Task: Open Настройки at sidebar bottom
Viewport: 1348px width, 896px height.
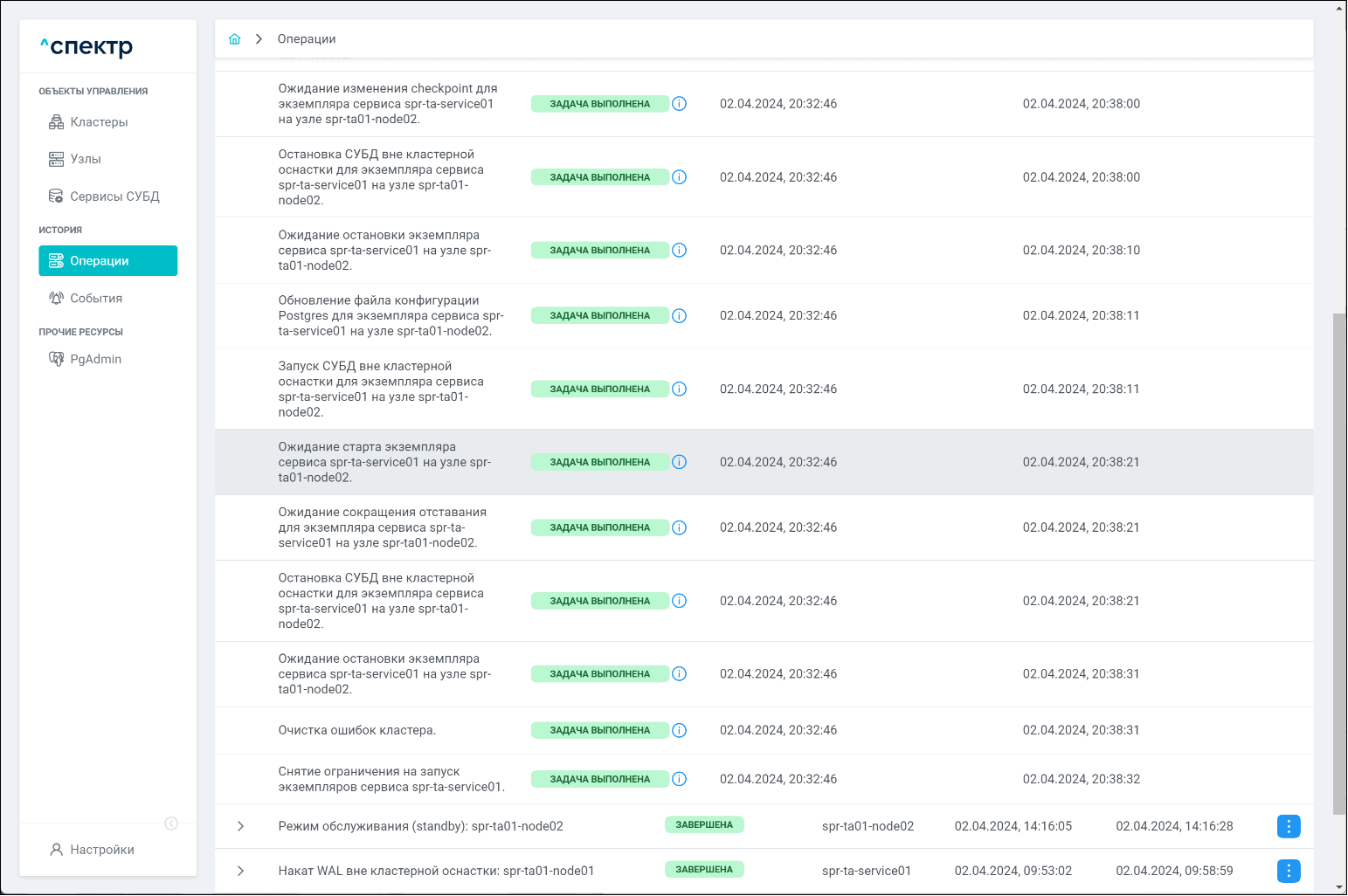Action: 101,850
